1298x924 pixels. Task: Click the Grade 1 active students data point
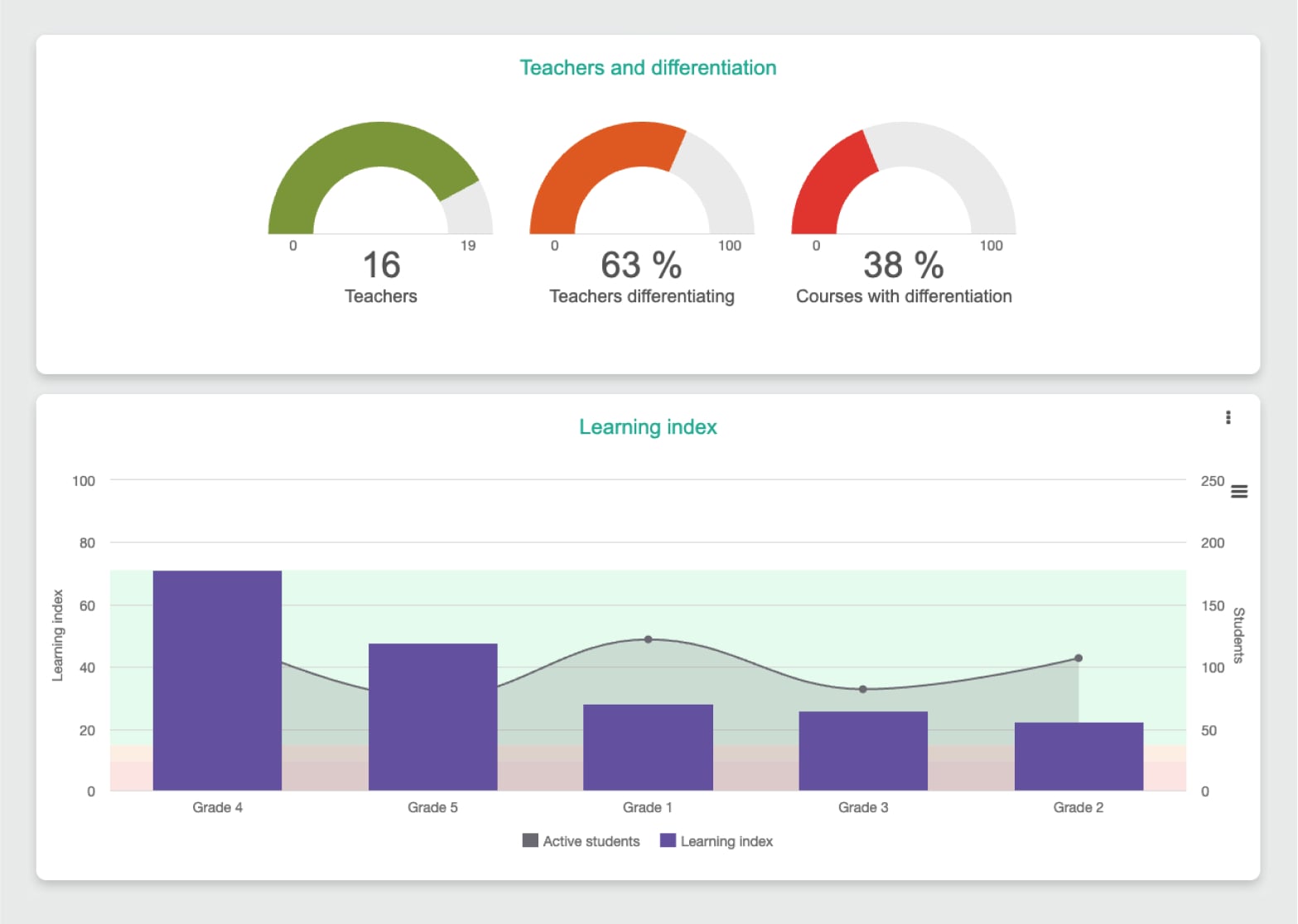[x=648, y=639]
